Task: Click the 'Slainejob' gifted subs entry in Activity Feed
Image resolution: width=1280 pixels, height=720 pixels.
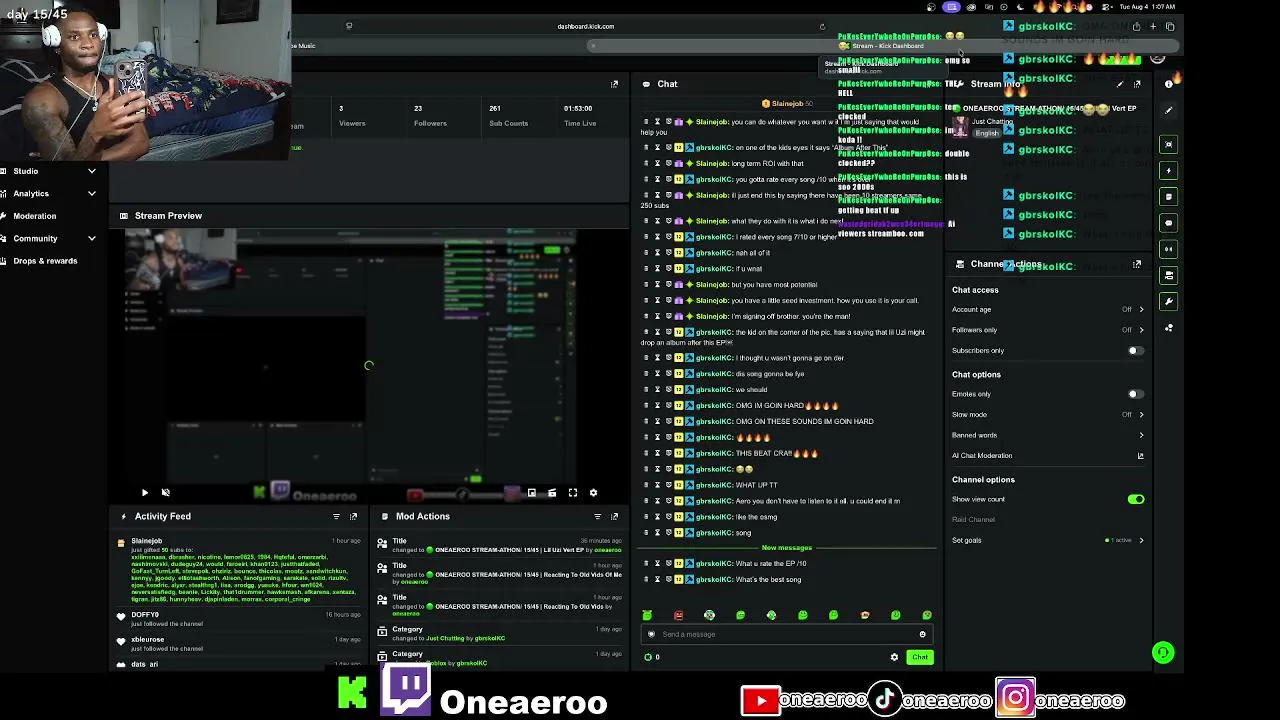Action: point(239,572)
